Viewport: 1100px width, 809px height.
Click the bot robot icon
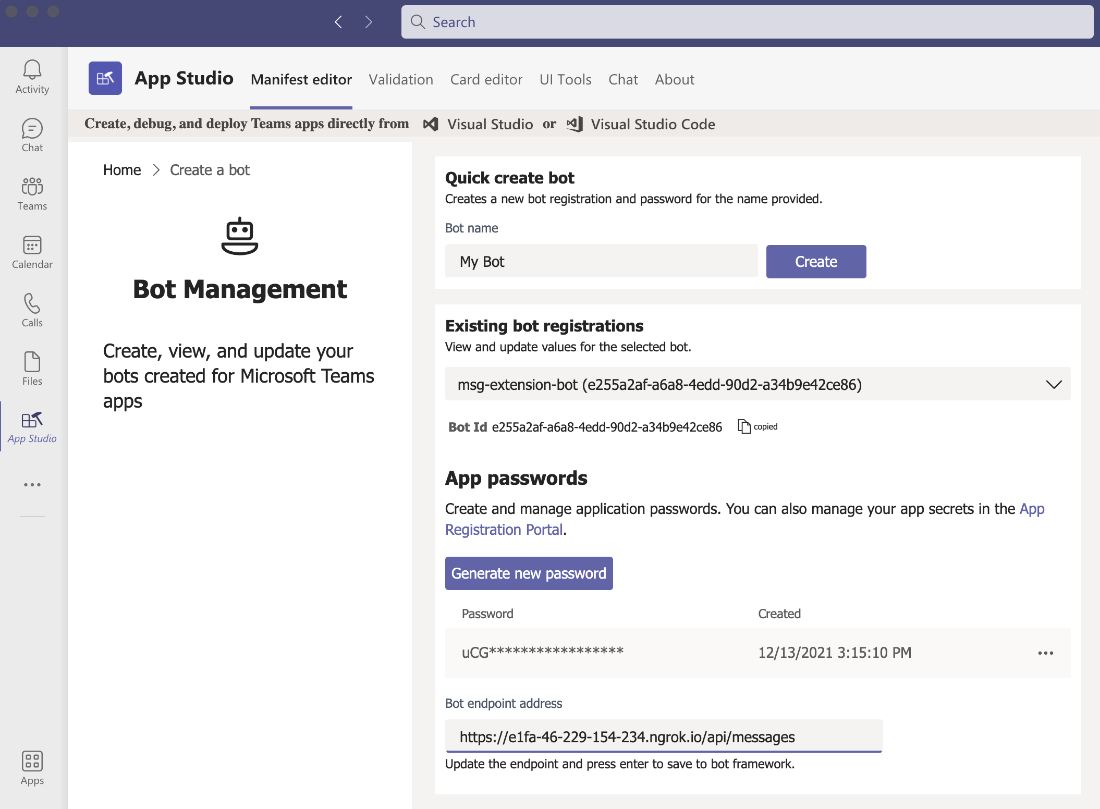(240, 236)
